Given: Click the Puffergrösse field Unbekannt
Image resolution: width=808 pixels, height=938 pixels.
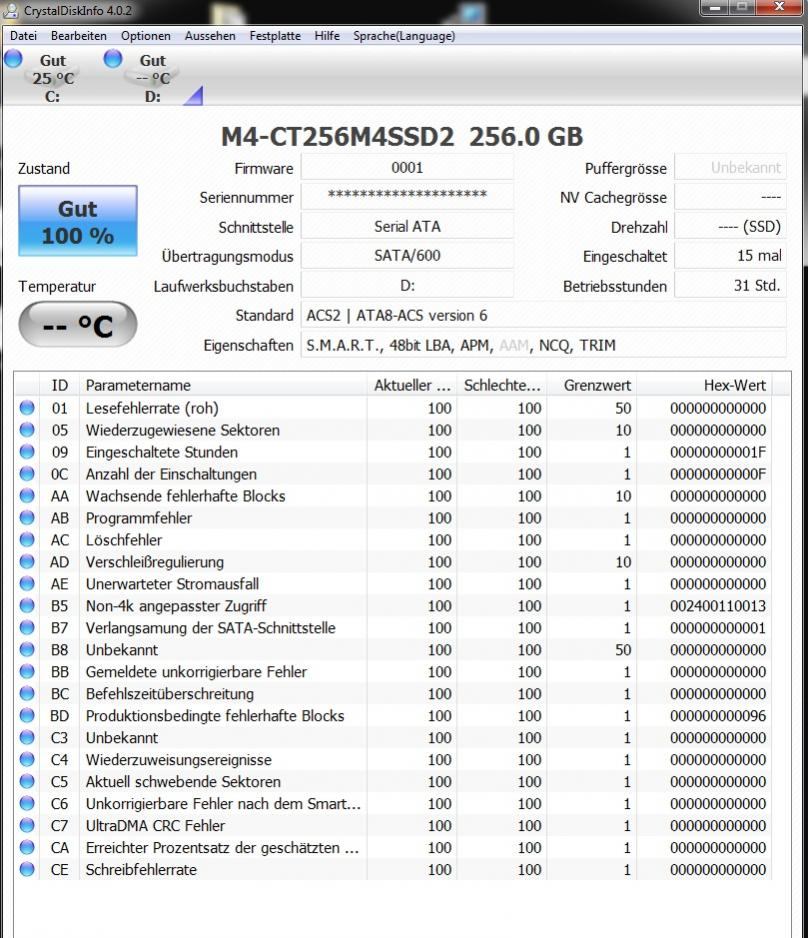Looking at the screenshot, I should click(730, 168).
